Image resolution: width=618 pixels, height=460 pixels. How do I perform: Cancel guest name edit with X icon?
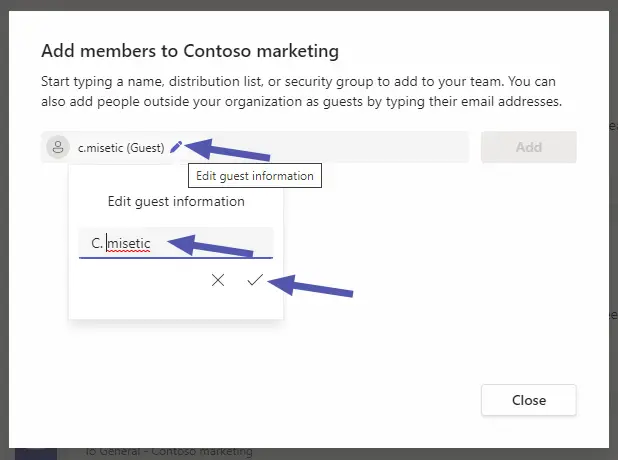coord(218,280)
